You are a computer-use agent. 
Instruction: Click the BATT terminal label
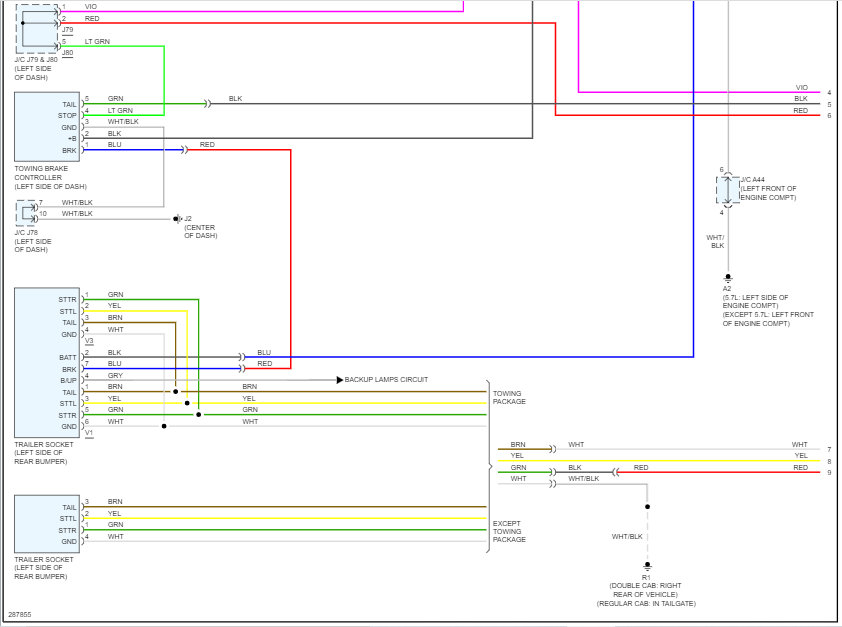(x=68, y=358)
